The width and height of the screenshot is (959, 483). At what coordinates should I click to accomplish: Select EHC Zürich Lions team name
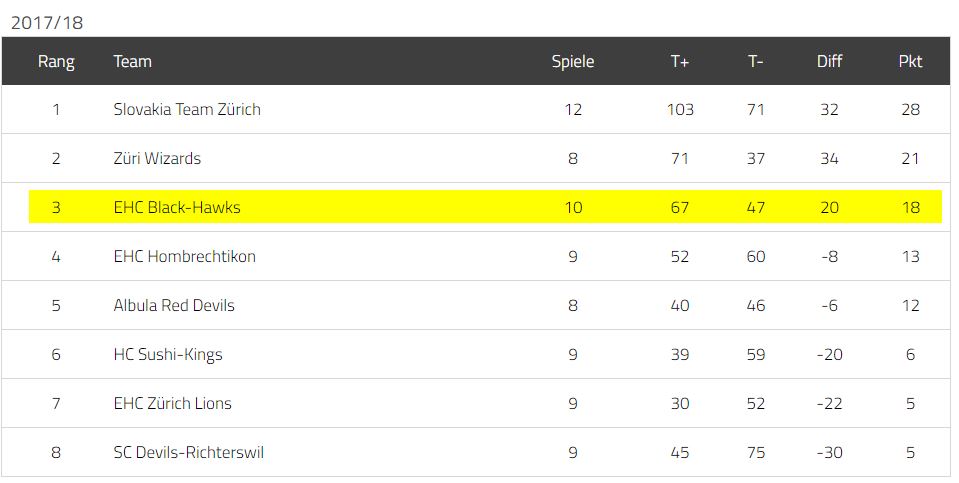[x=172, y=404]
